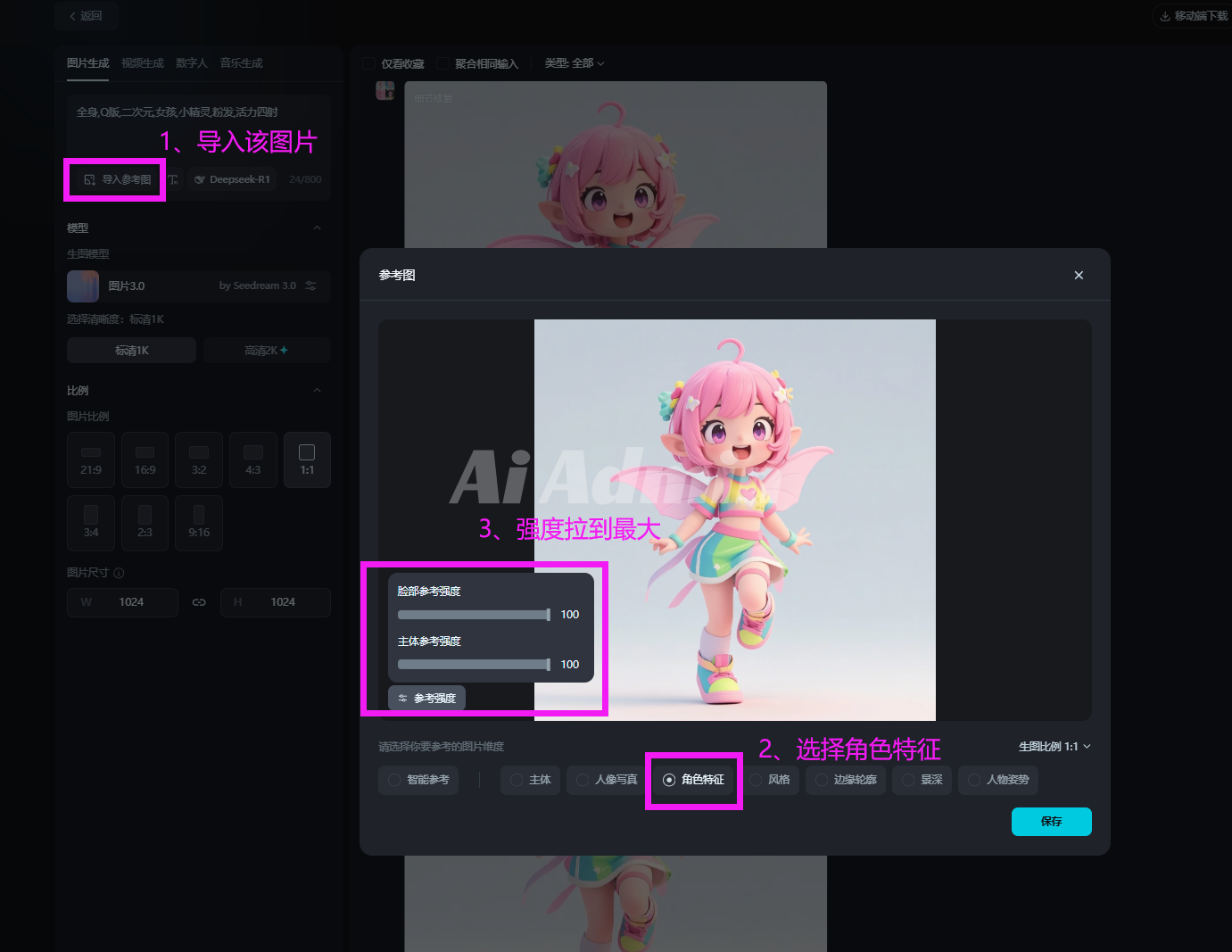This screenshot has height=952, width=1232.
Task: Click the 脸部参考强度 slider track
Action: (x=473, y=615)
